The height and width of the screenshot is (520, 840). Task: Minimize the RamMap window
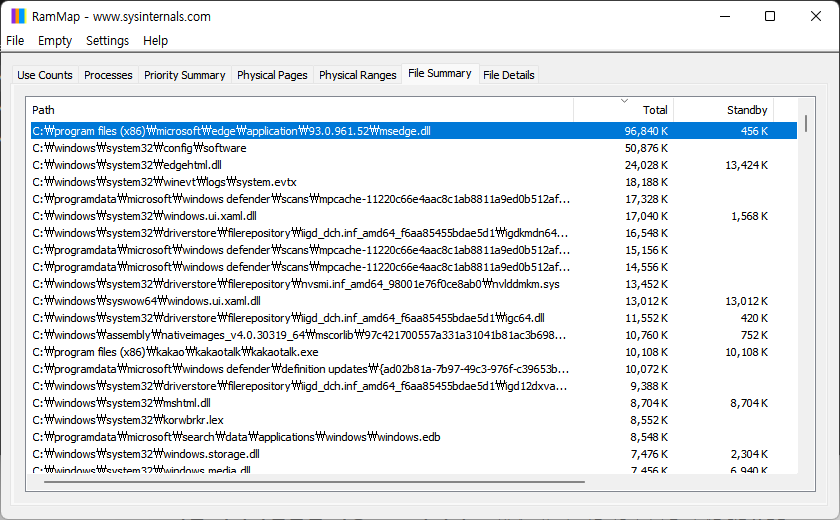[725, 16]
